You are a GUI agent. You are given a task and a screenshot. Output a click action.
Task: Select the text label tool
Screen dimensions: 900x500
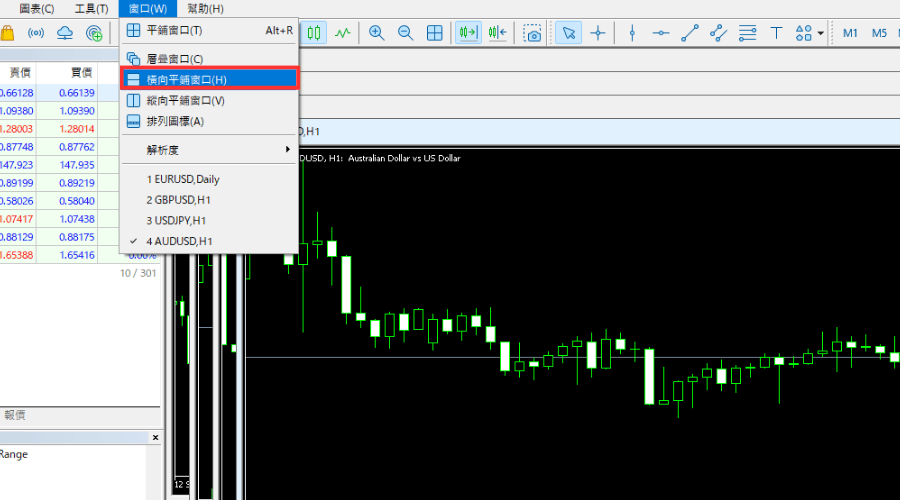coord(776,33)
